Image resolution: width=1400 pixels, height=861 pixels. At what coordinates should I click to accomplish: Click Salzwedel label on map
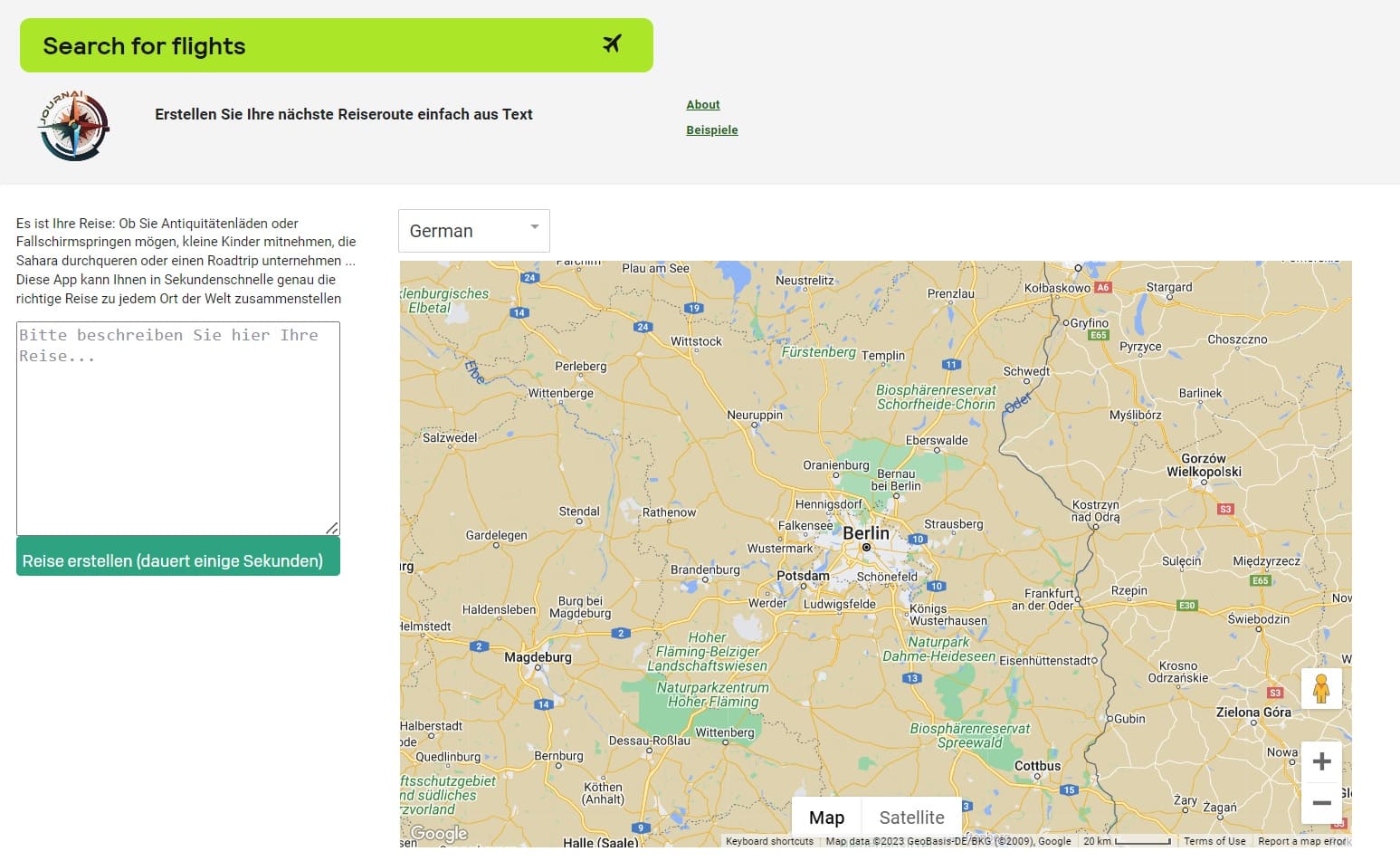(x=450, y=437)
